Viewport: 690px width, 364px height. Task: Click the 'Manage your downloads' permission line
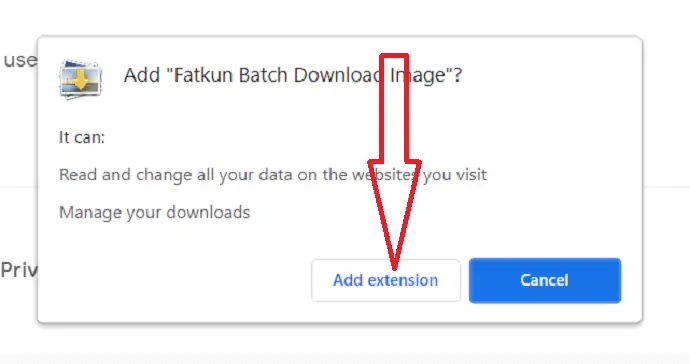click(154, 213)
